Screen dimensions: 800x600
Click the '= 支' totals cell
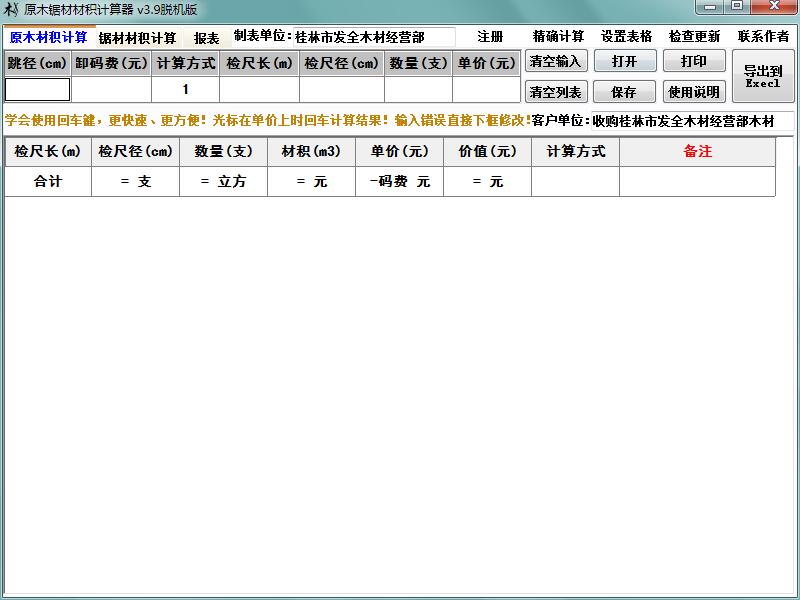pyautogui.click(x=135, y=182)
